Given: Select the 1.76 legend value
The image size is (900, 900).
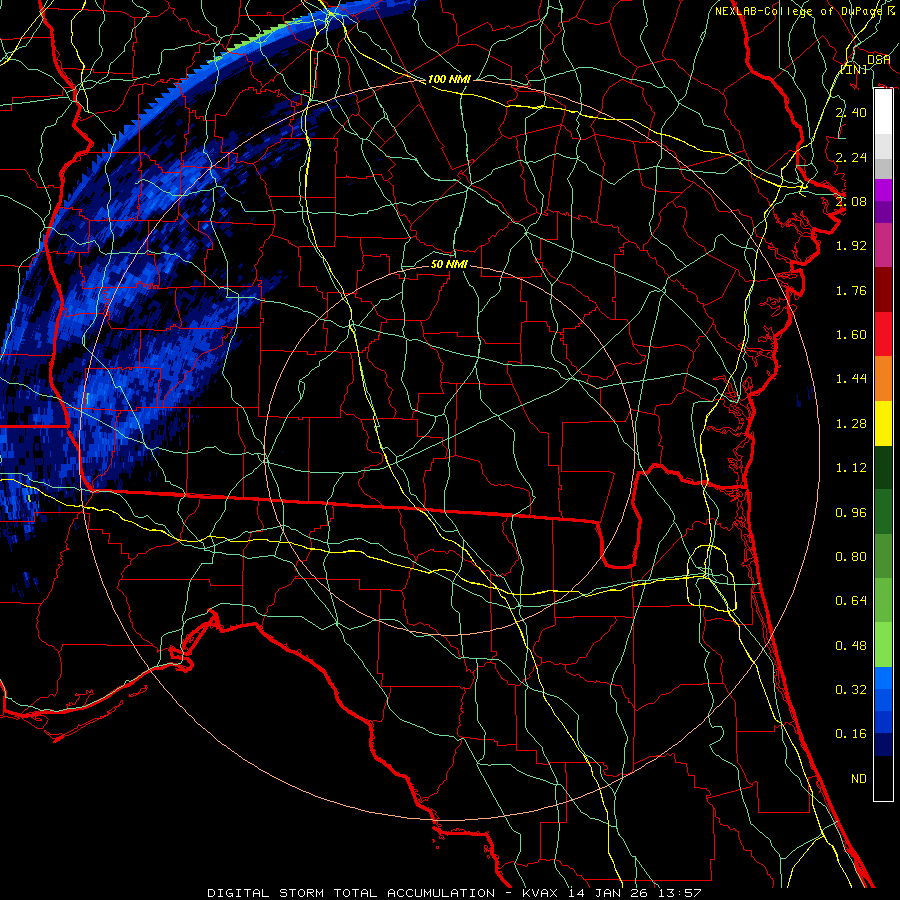Looking at the screenshot, I should pyautogui.click(x=851, y=290).
